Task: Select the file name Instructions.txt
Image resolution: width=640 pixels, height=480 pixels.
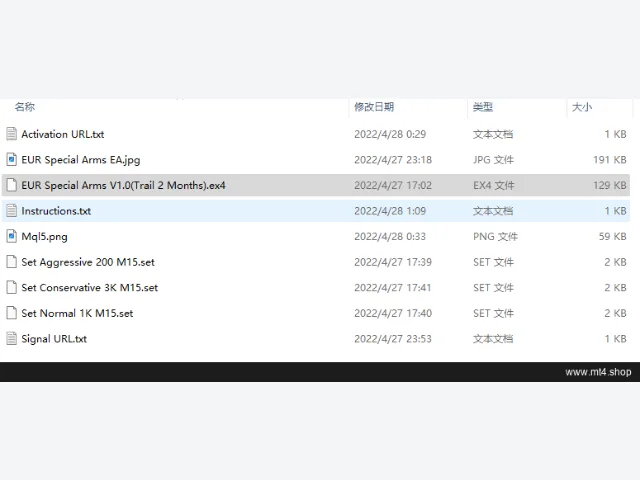Action: [56, 211]
